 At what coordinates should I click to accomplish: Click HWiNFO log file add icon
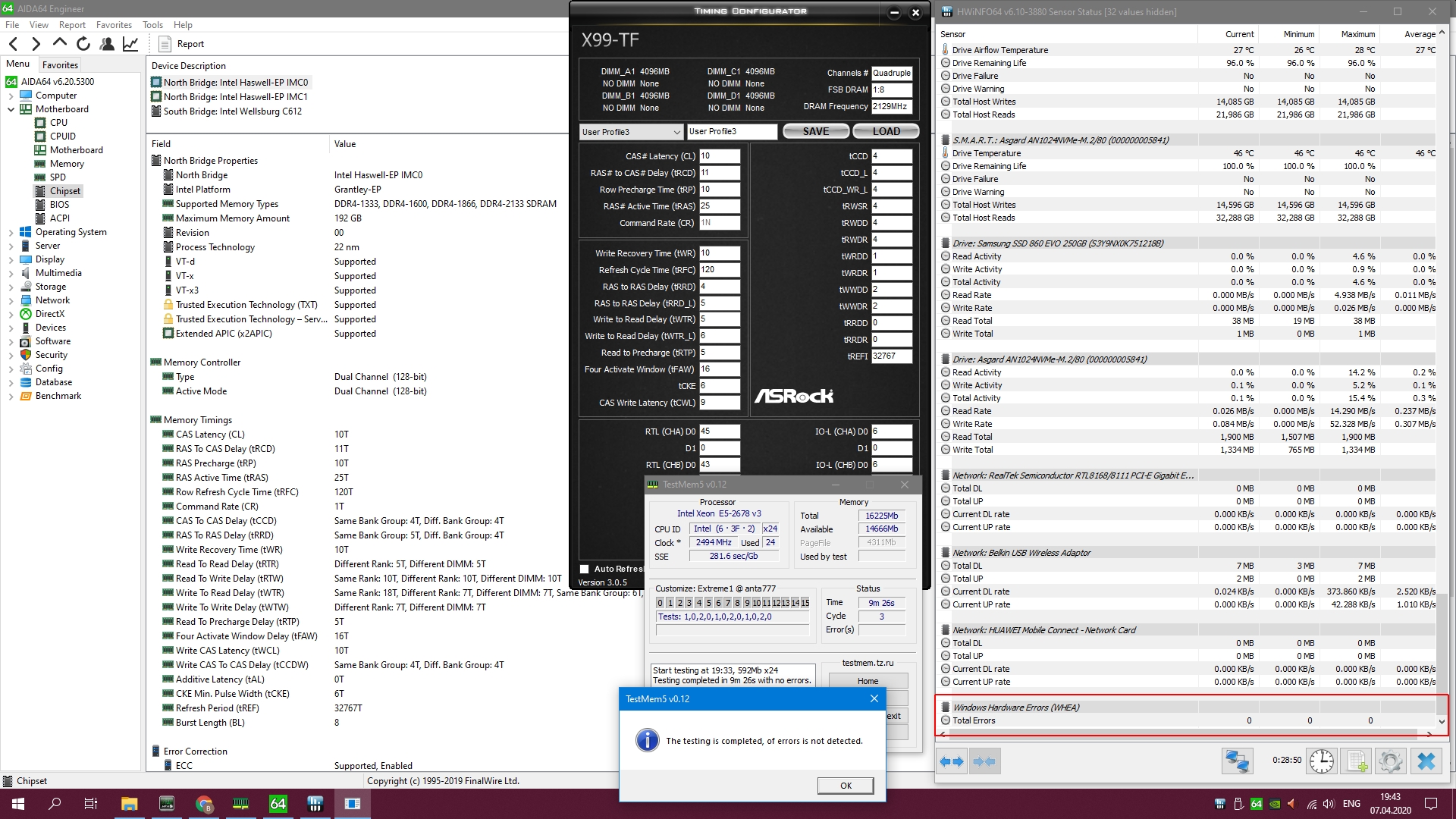click(1356, 761)
